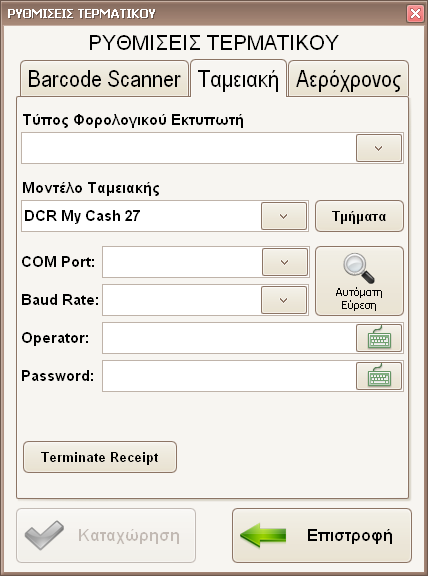
Task: Switch to the Αερόχρονος tab
Action: [348, 79]
